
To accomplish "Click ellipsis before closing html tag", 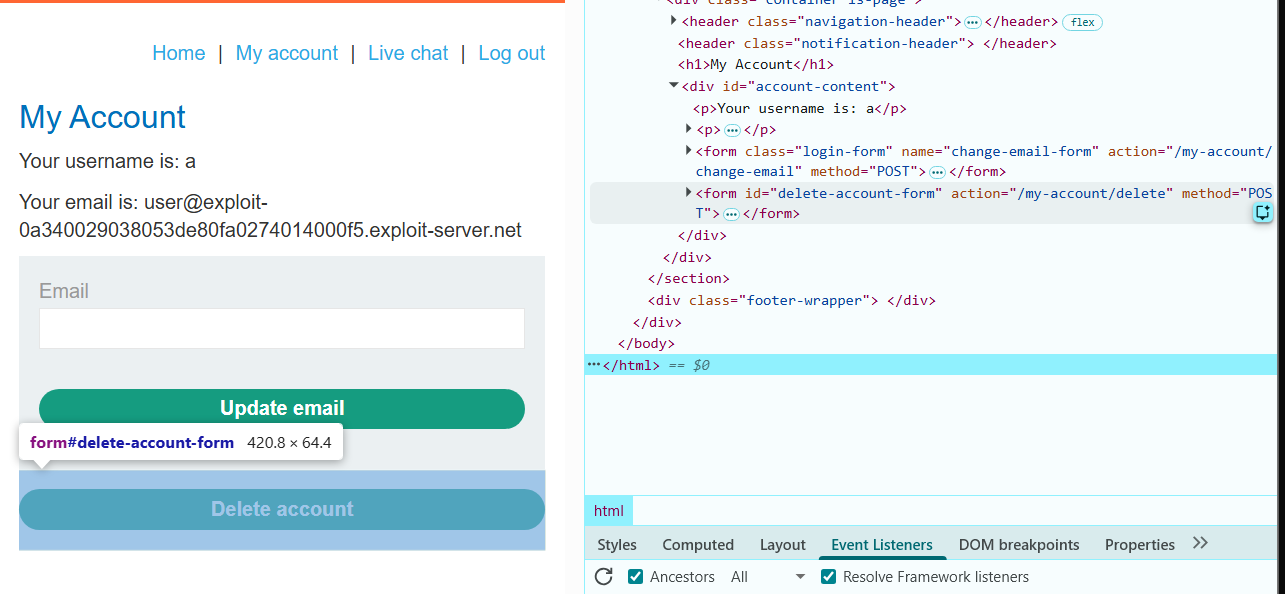I will point(594,365).
